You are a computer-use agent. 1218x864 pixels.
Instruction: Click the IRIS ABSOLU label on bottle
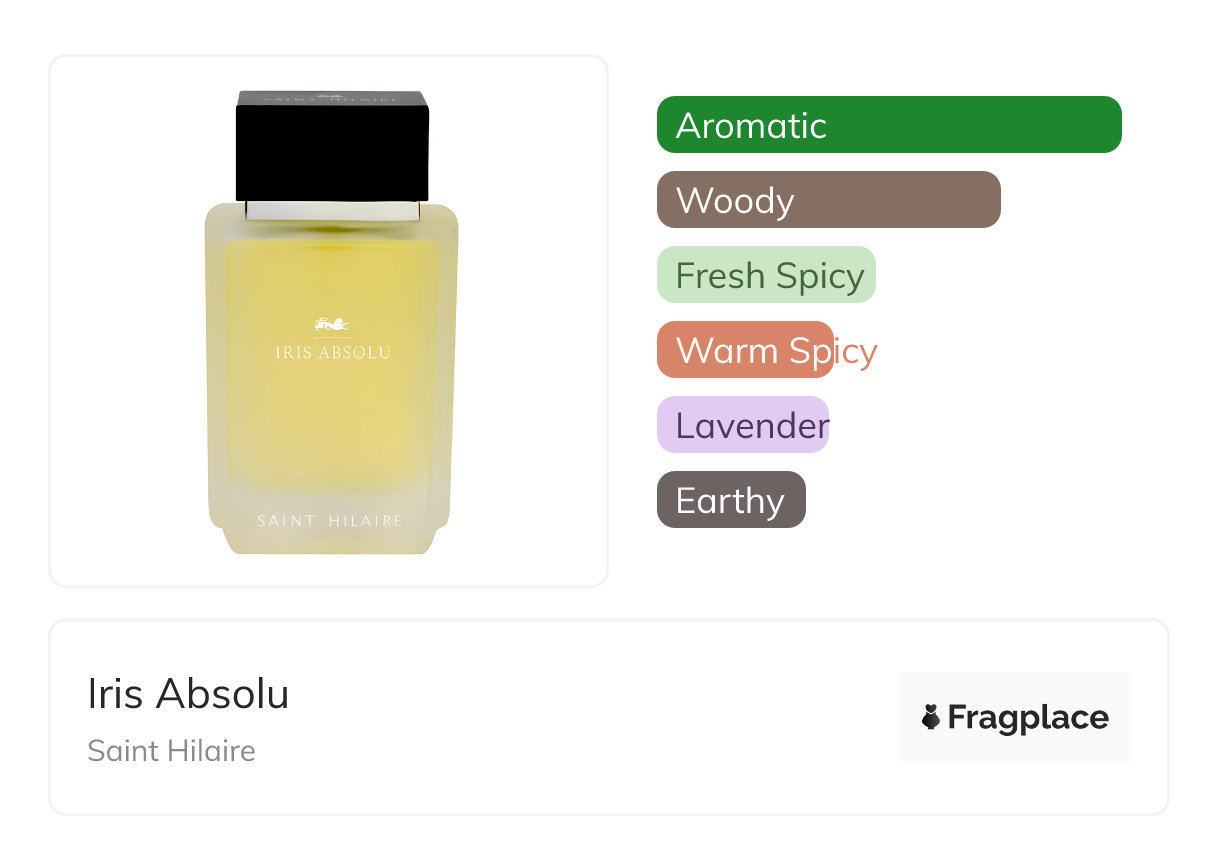click(x=332, y=353)
